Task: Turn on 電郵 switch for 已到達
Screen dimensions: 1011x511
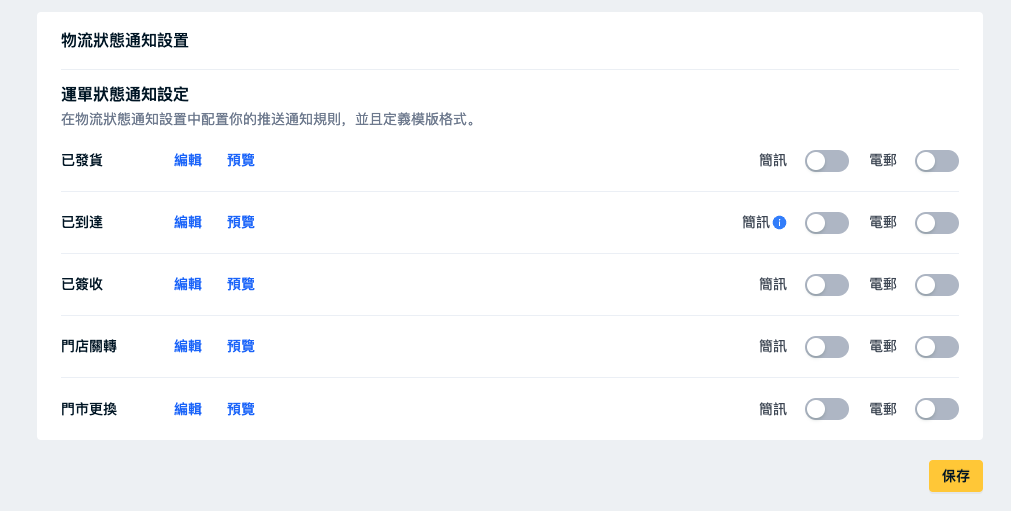Action: [937, 223]
